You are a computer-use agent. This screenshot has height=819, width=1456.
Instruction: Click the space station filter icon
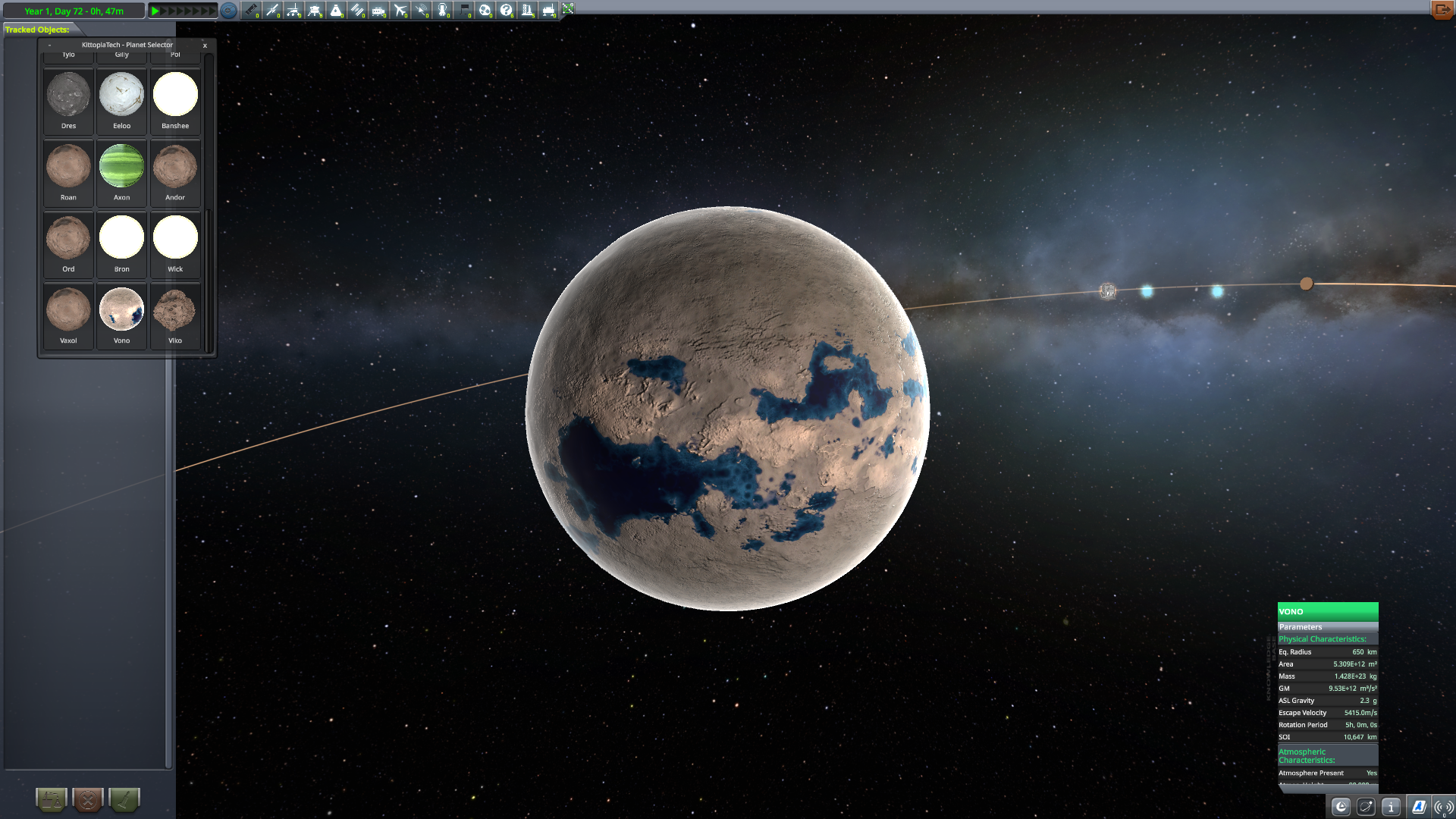[357, 10]
